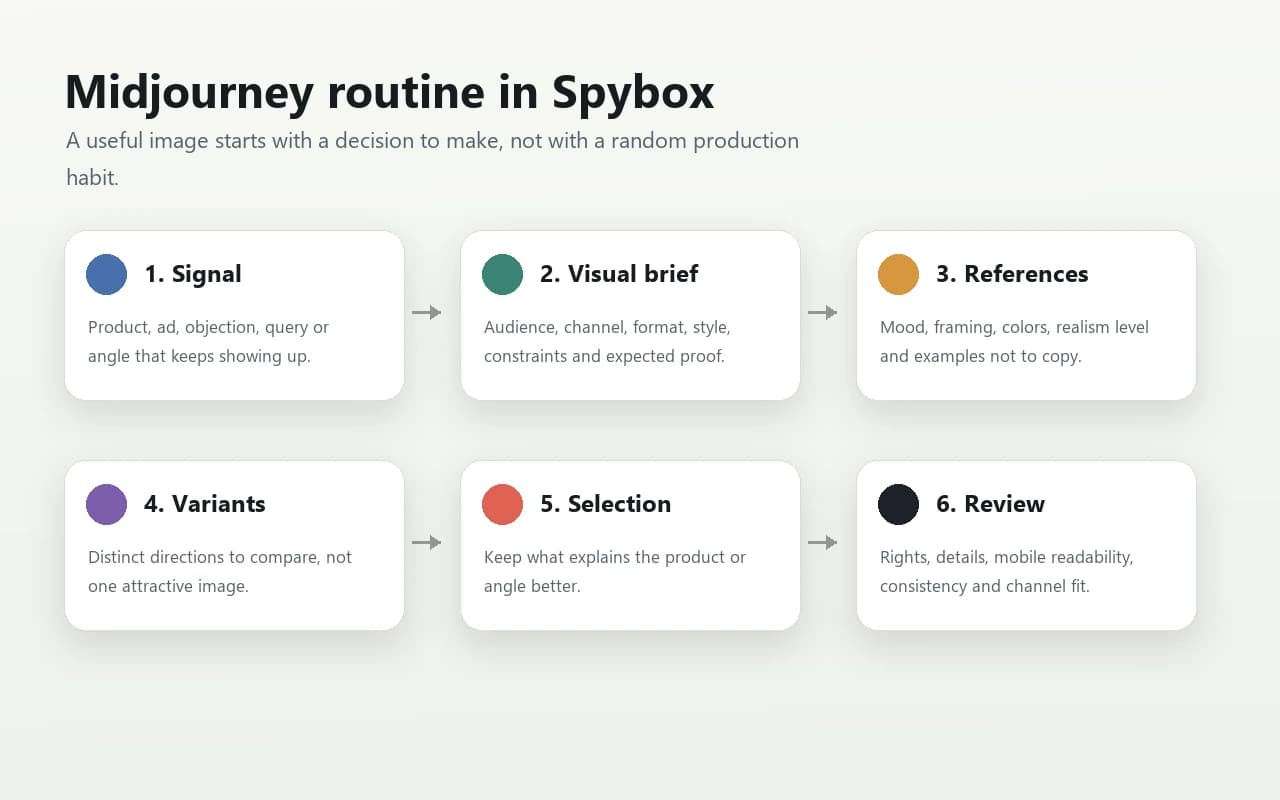The height and width of the screenshot is (800, 1280).
Task: Click the arrow between Visual brief and References
Action: click(x=823, y=313)
